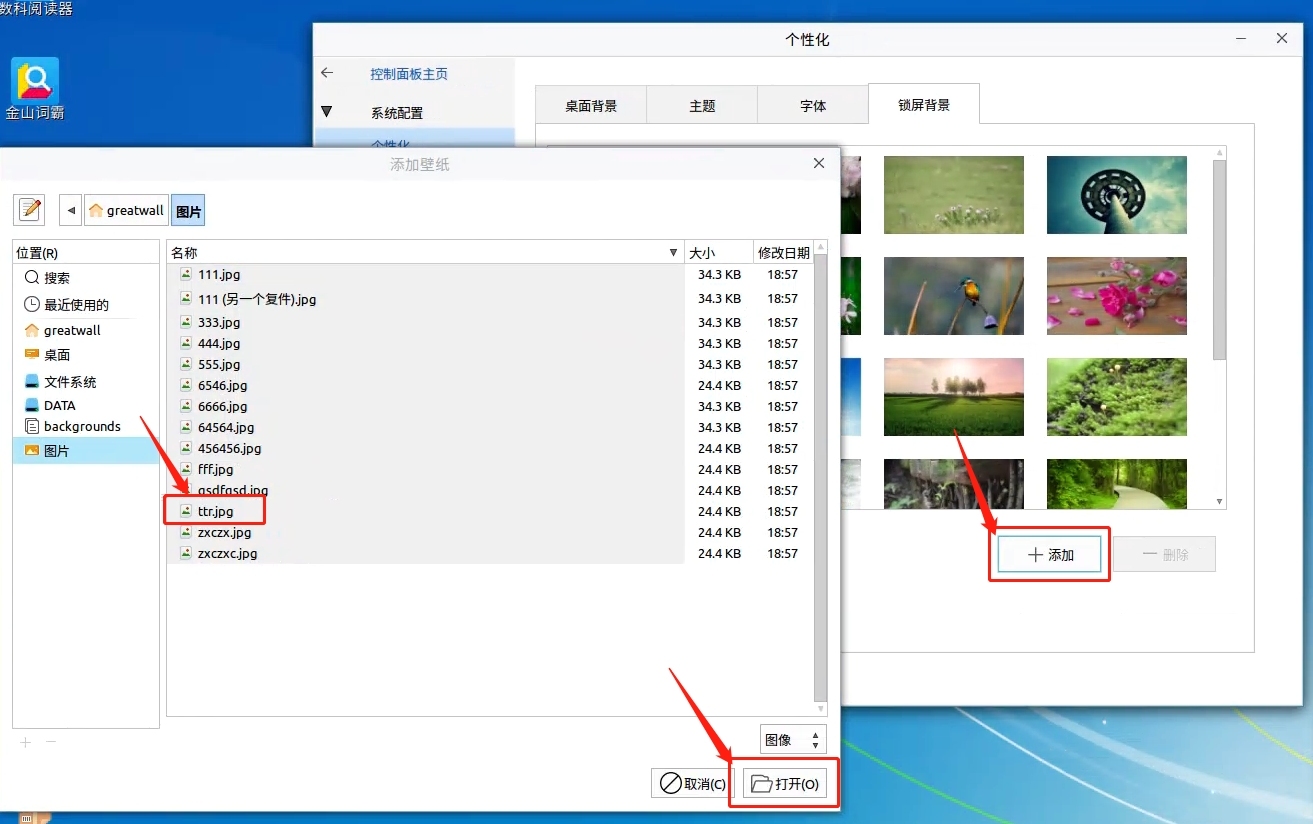Screen dimensions: 1313x824
Task: Click the image icon beside zxczxc.jpg
Action: [186, 553]
